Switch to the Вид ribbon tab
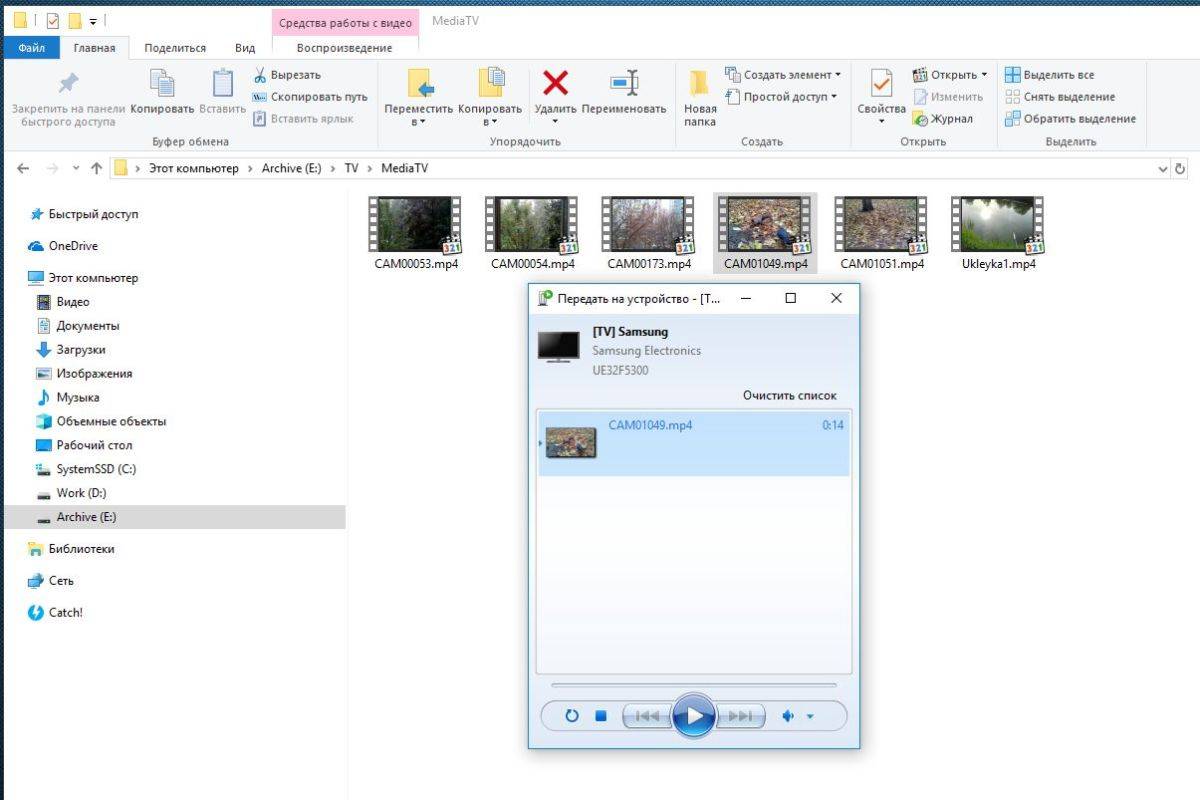Screen dimensions: 1200x800 click(x=245, y=48)
